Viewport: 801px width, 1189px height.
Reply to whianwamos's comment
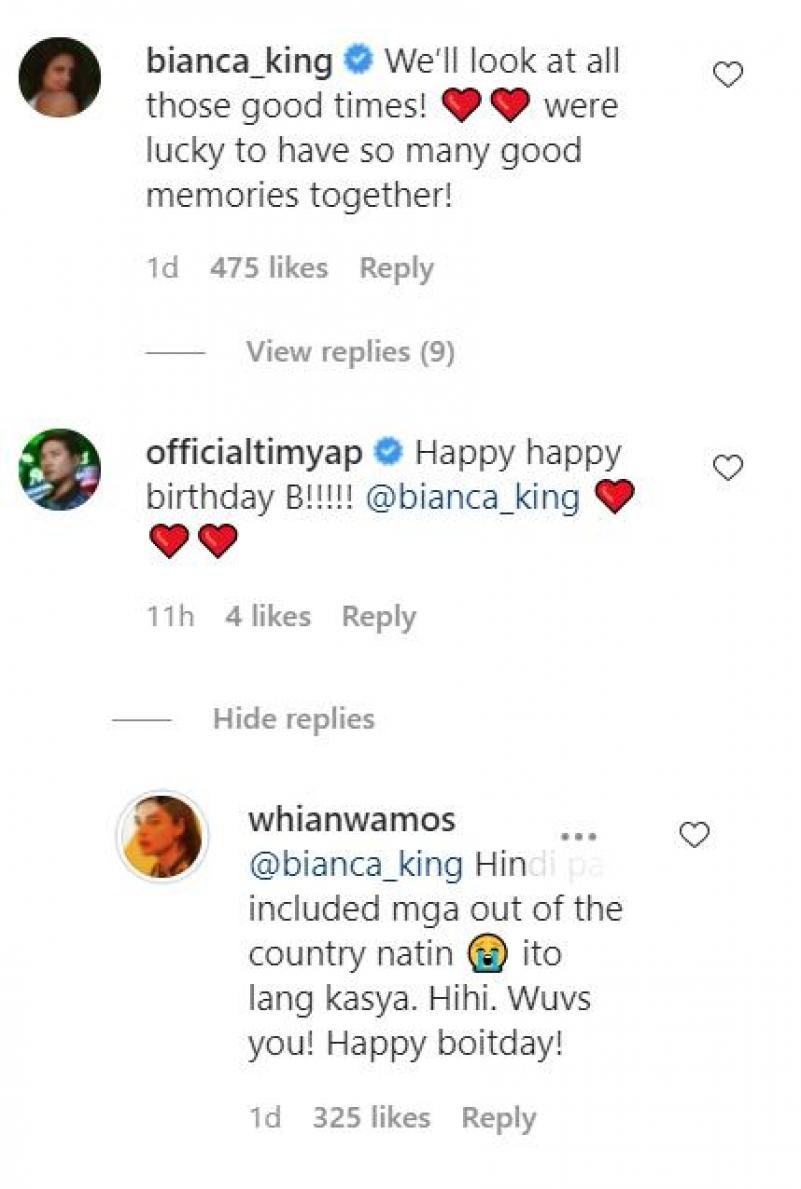coord(498,1117)
